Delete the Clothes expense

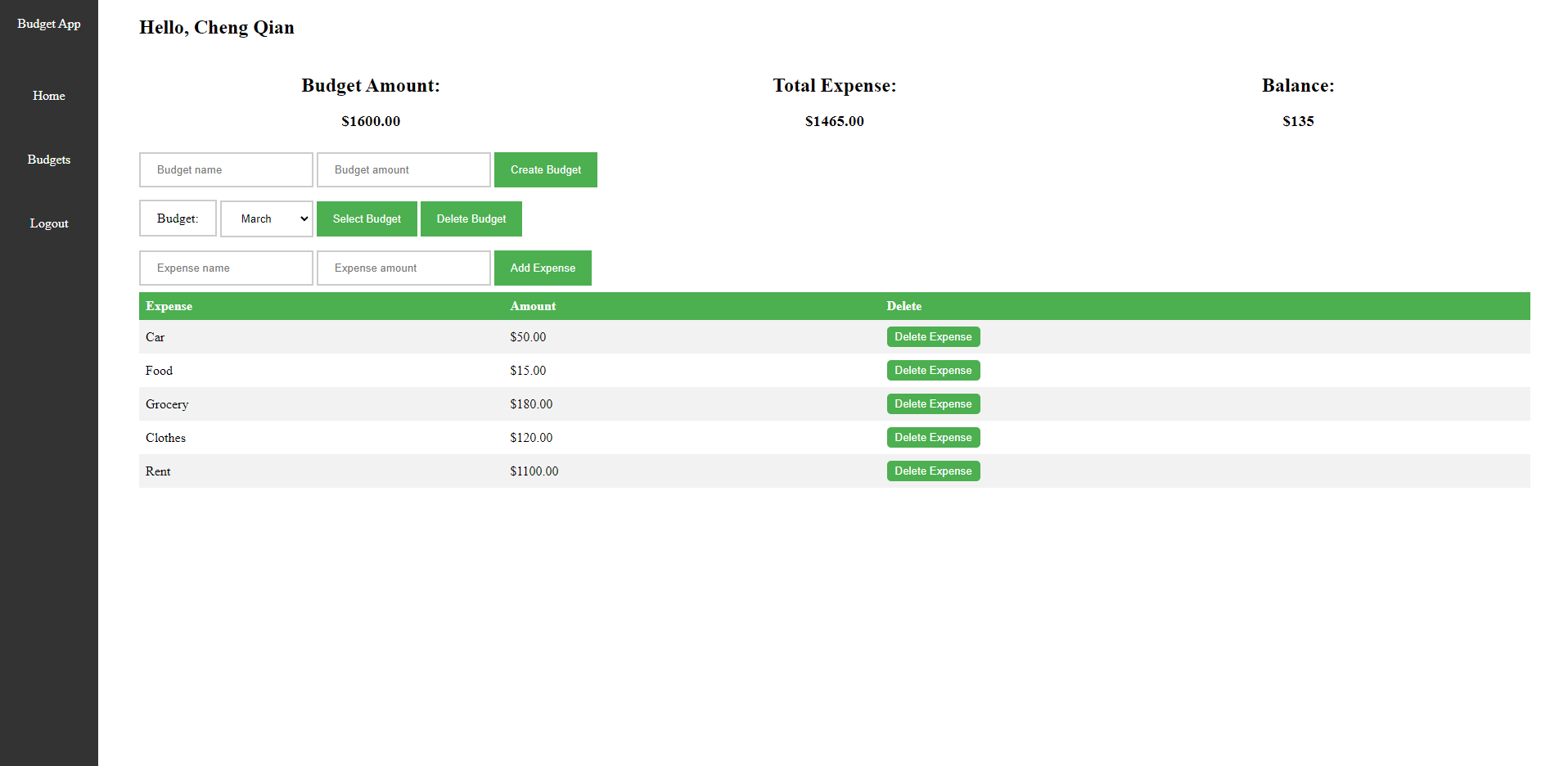[x=933, y=437]
